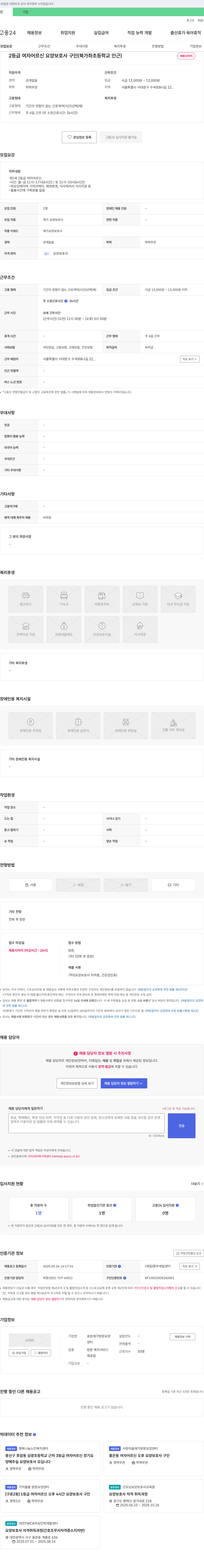
Task: Jump to the 모집요강 section tab
Action: [x=6, y=46]
